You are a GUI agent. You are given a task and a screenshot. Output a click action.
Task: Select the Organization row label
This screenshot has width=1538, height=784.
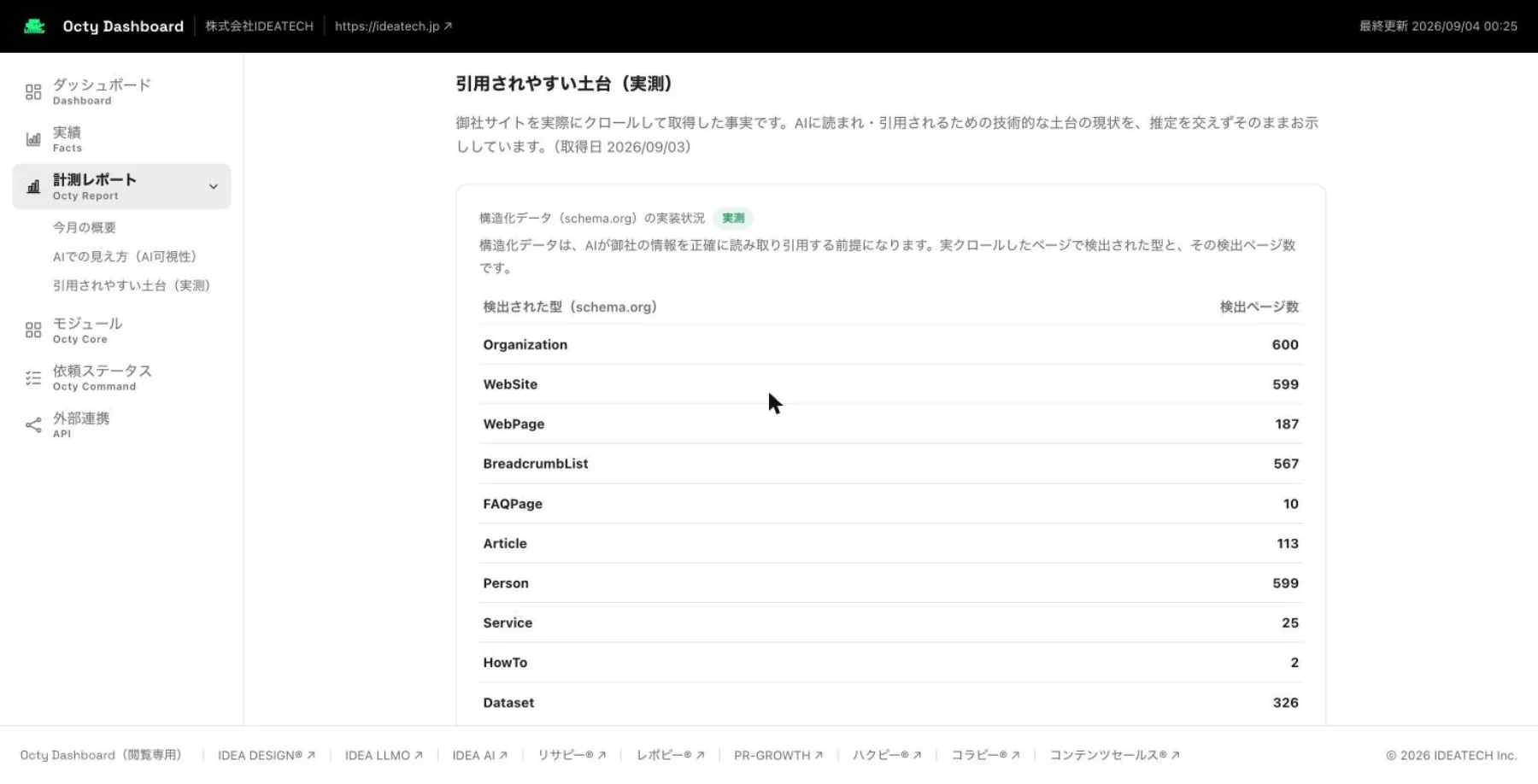point(525,344)
